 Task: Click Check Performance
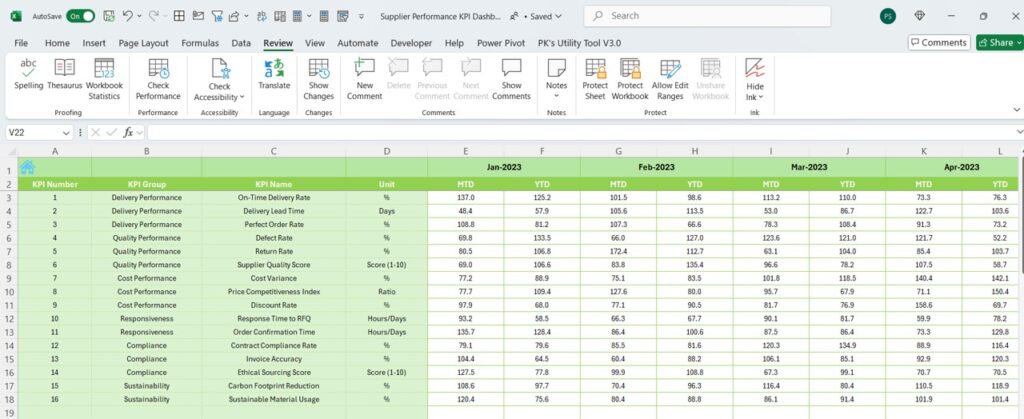pyautogui.click(x=158, y=79)
